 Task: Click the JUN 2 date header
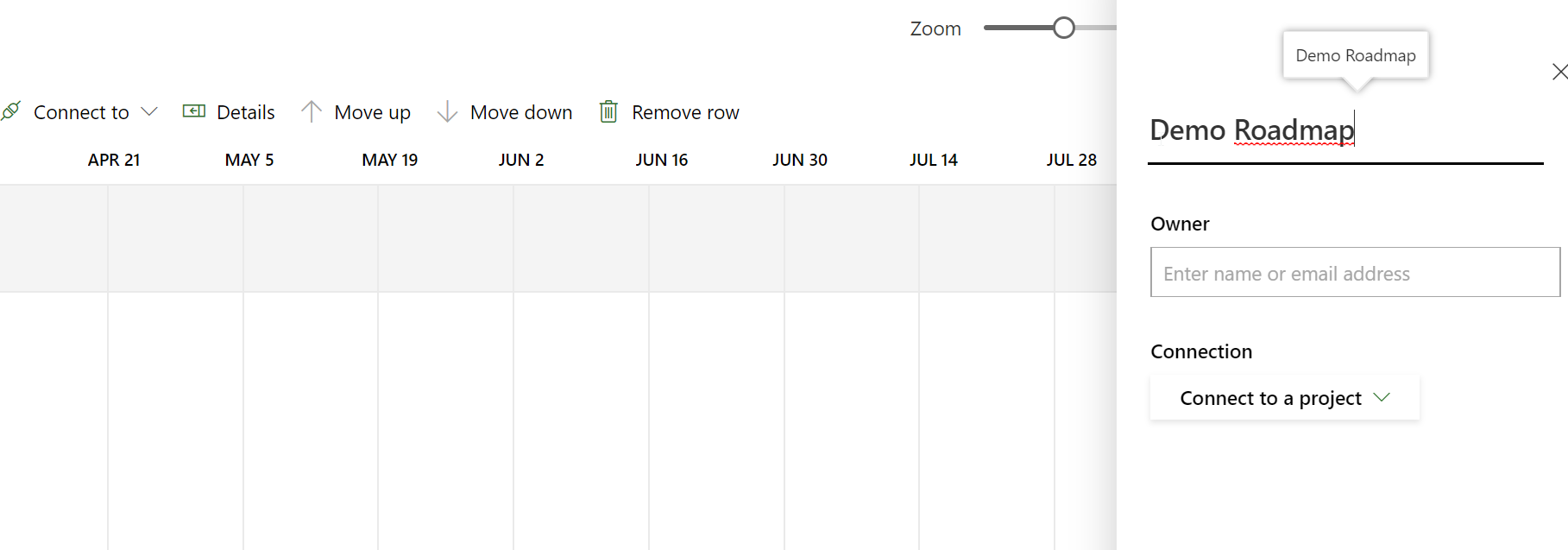[x=521, y=159]
